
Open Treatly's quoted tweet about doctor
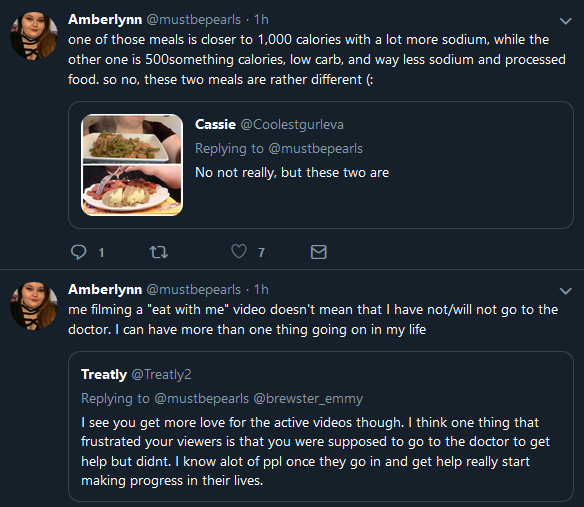click(321, 426)
